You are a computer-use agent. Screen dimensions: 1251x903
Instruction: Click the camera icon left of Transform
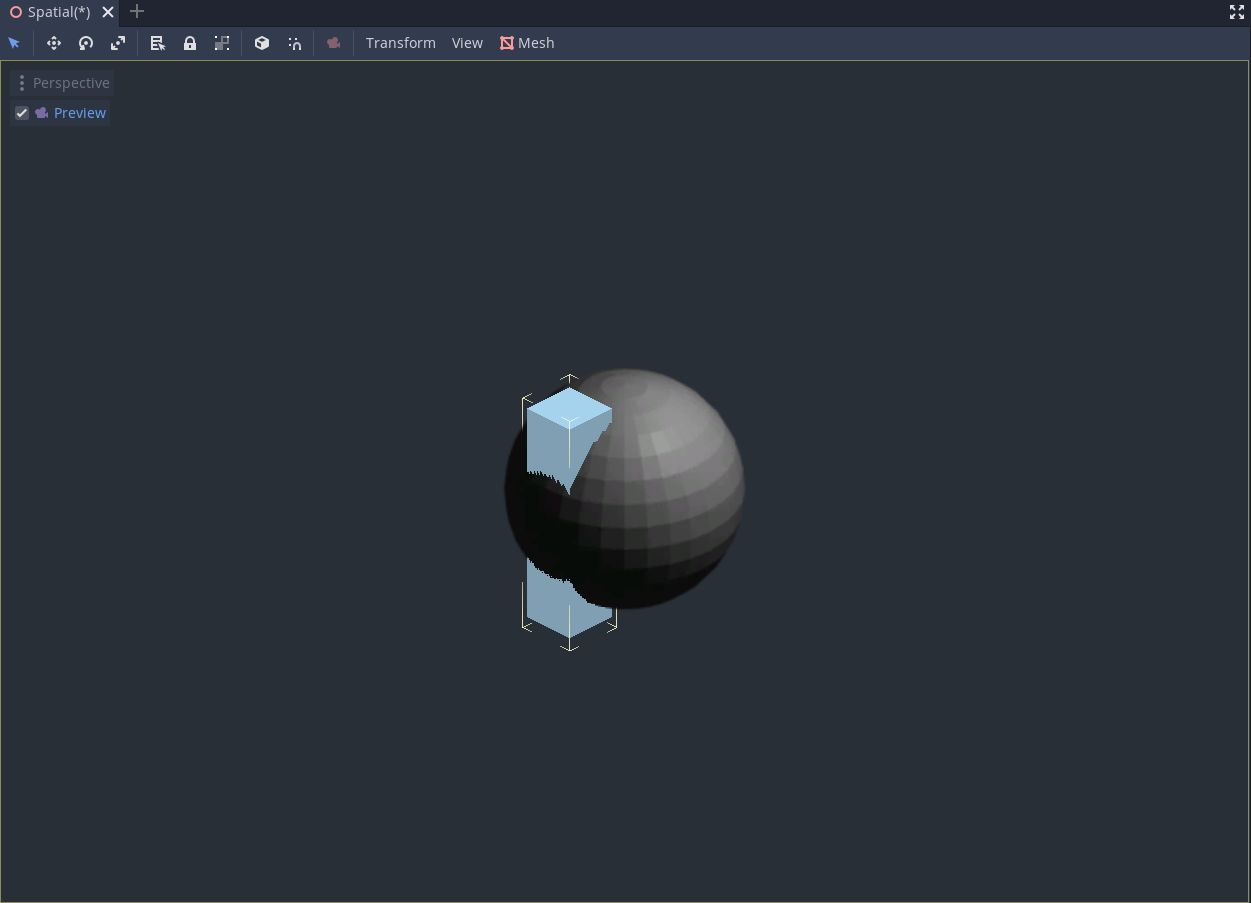coord(333,43)
